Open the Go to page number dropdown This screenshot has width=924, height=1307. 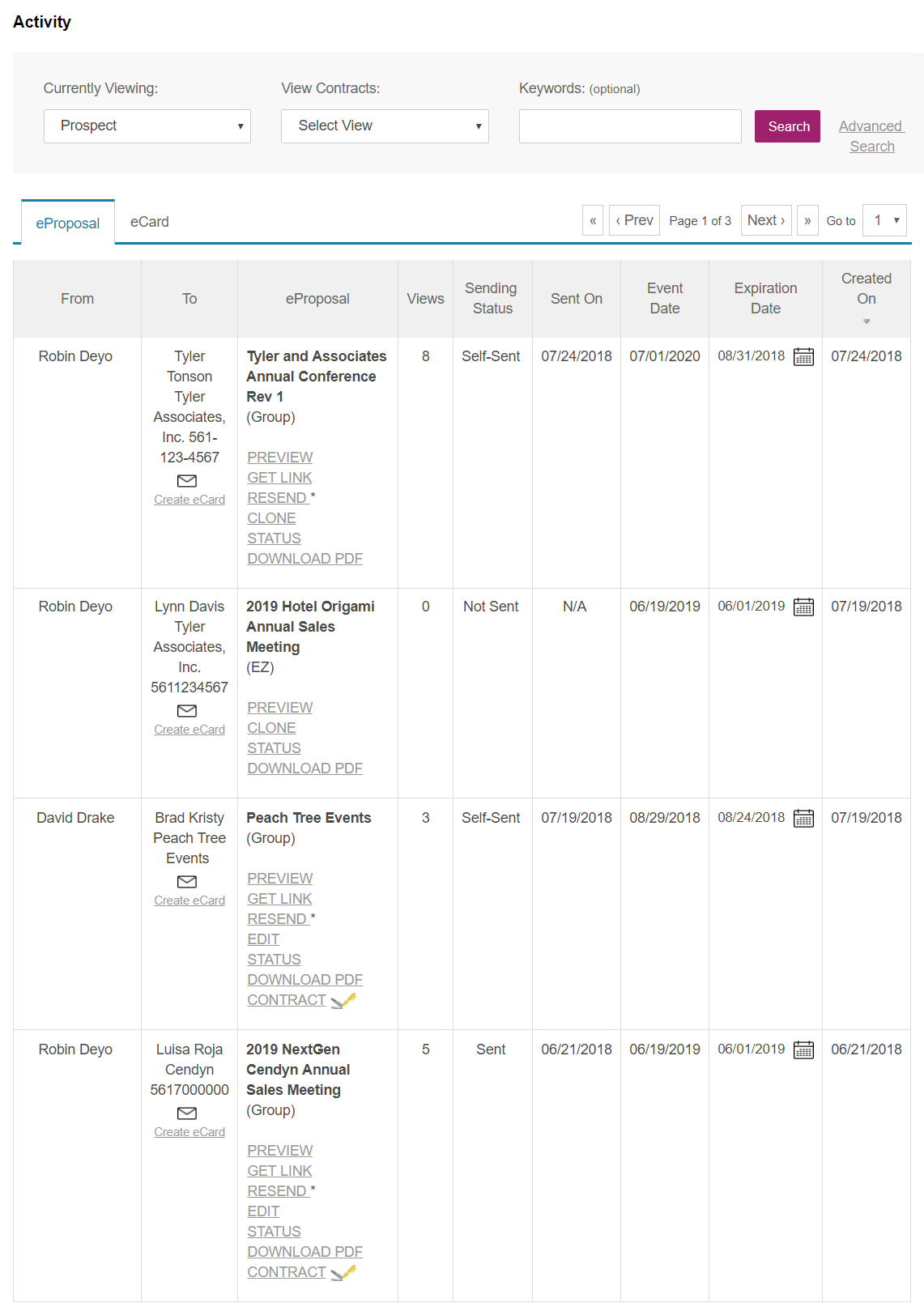tap(884, 220)
